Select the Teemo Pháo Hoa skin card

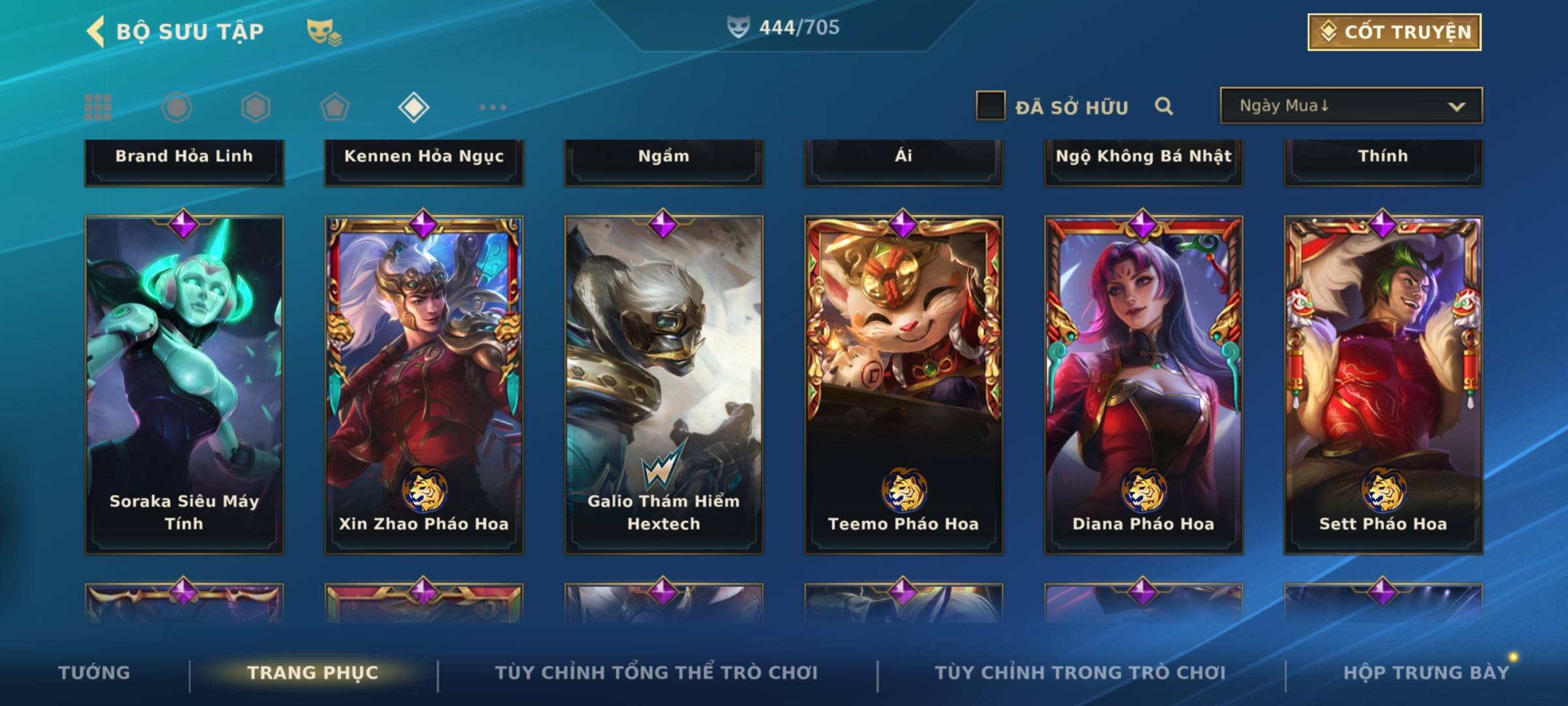pos(904,385)
